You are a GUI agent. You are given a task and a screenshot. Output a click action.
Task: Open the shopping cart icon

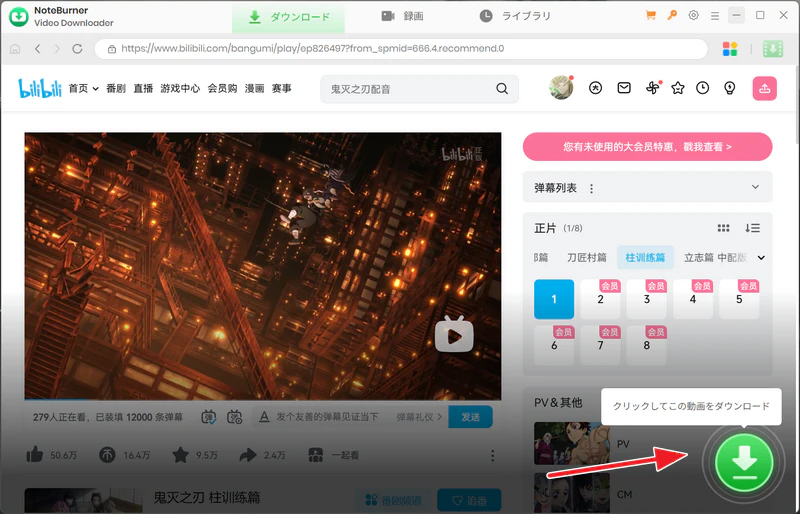coord(651,15)
